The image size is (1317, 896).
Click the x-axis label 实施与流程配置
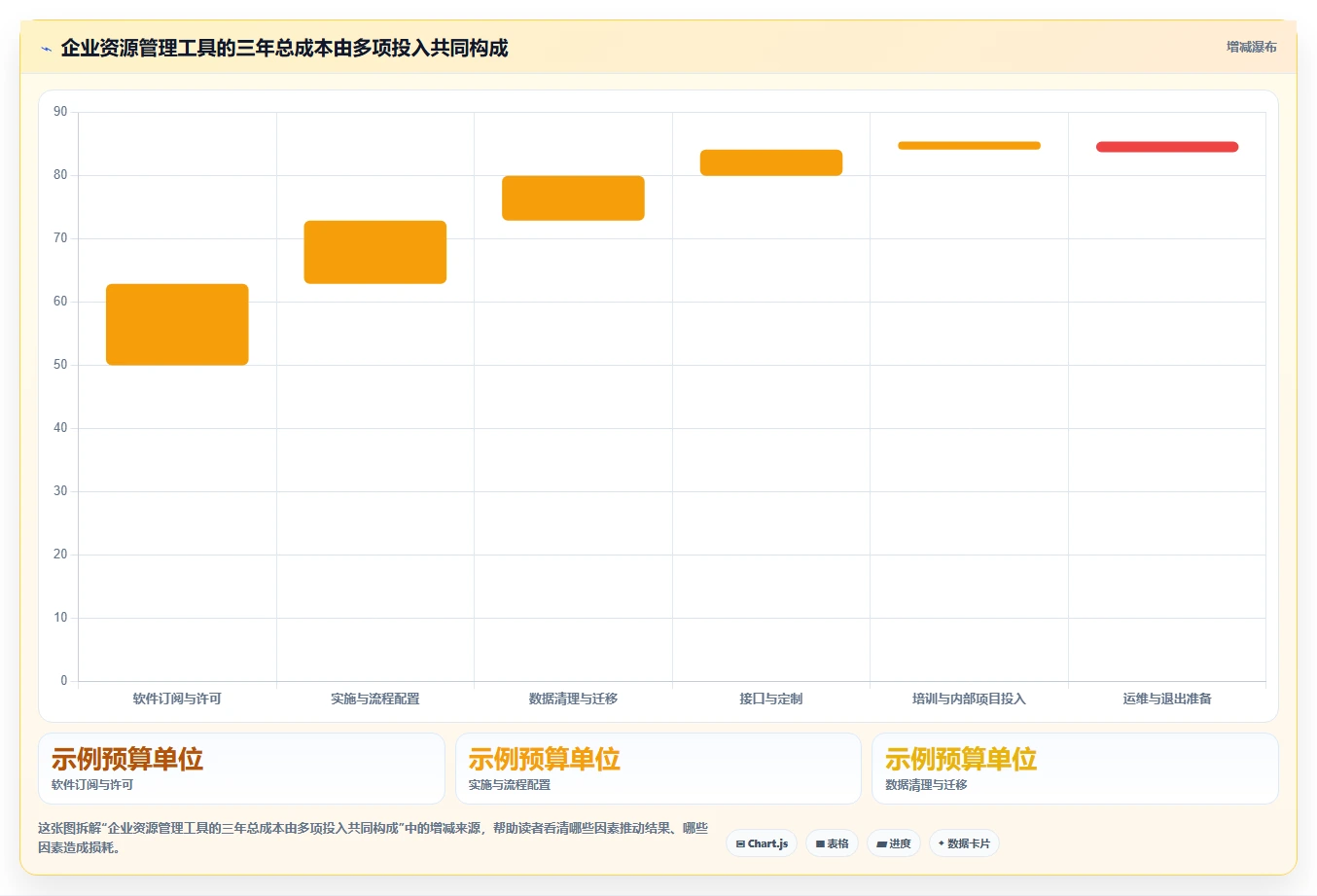point(375,699)
